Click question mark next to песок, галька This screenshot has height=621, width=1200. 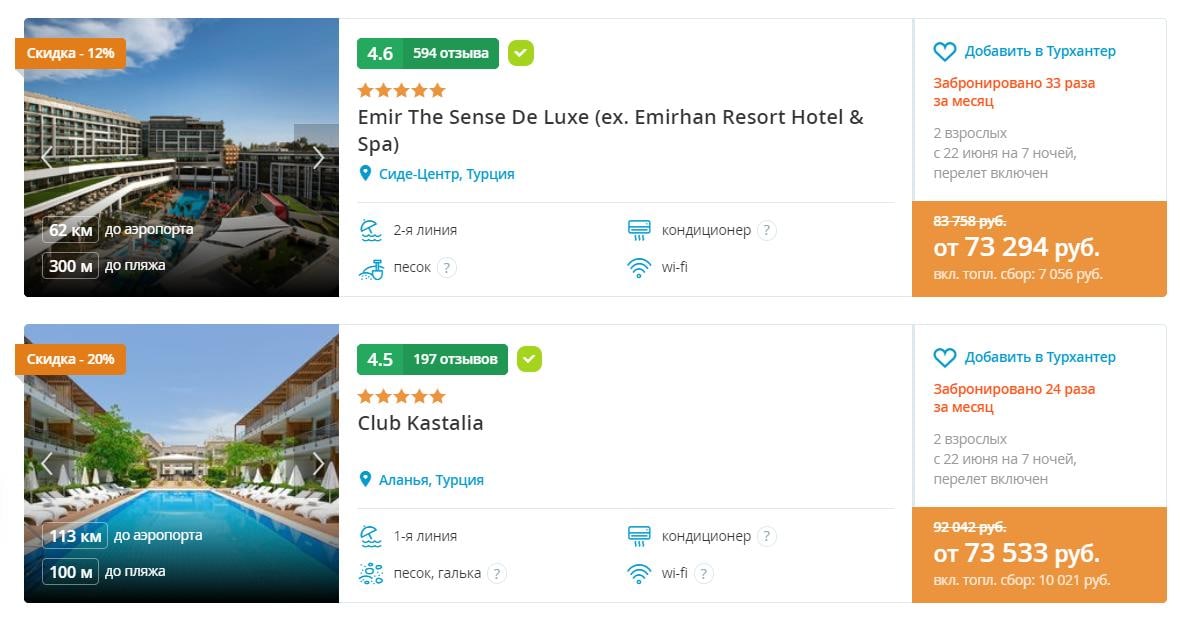(496, 573)
